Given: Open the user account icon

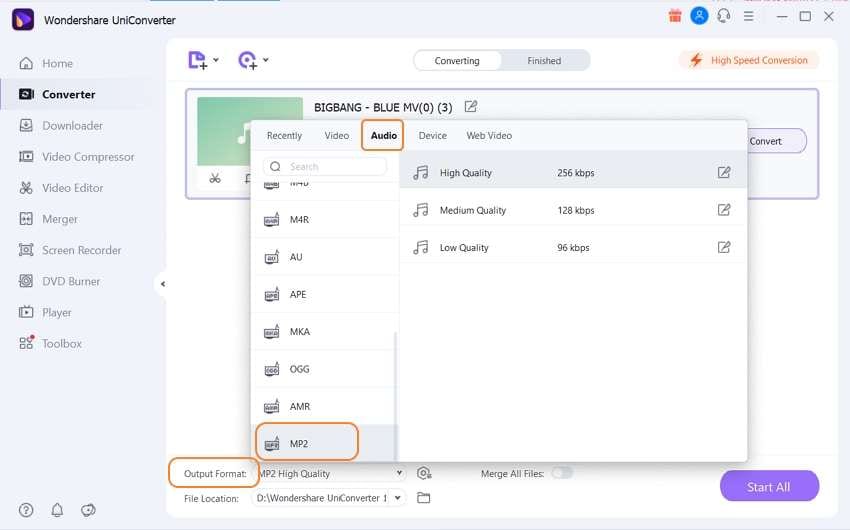Looking at the screenshot, I should [x=699, y=16].
